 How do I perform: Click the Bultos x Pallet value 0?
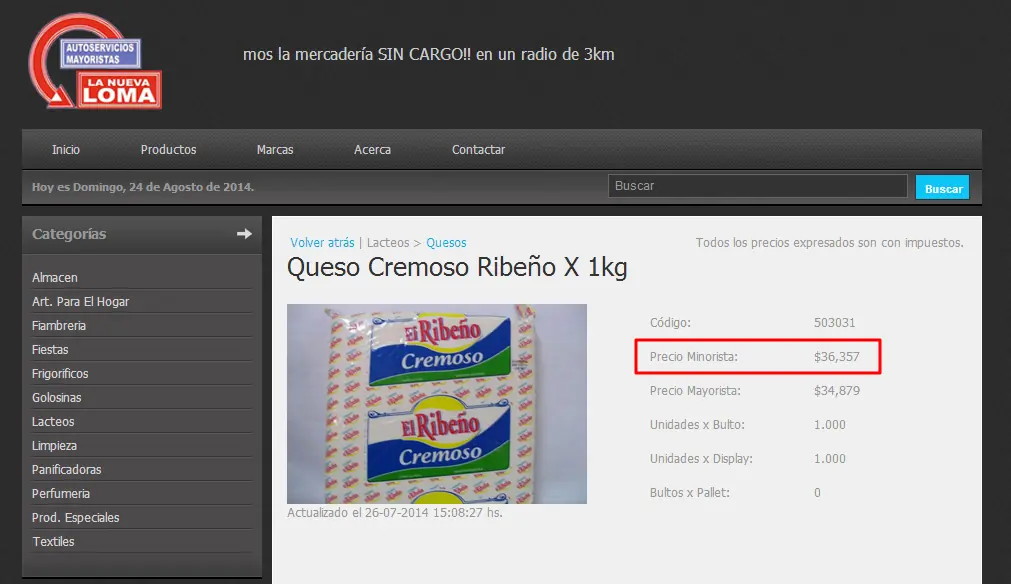817,493
